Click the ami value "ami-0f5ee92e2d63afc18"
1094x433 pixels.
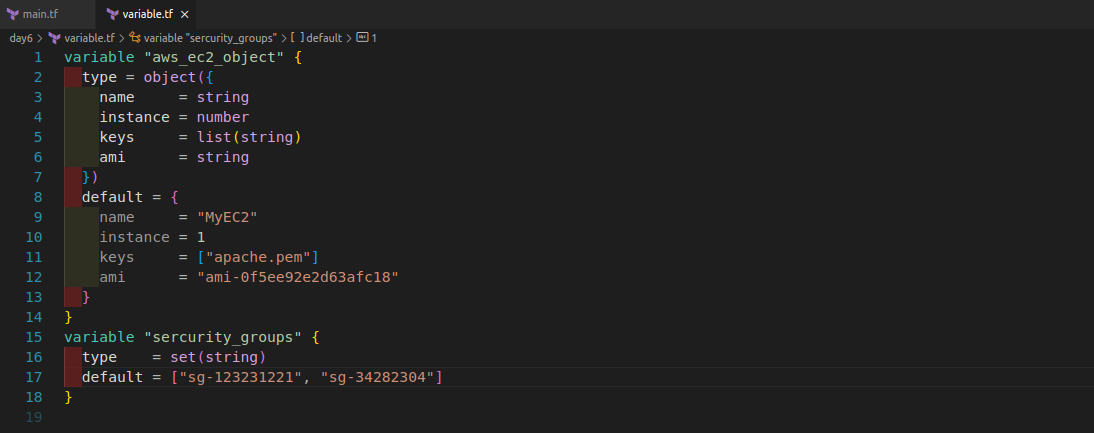(298, 277)
